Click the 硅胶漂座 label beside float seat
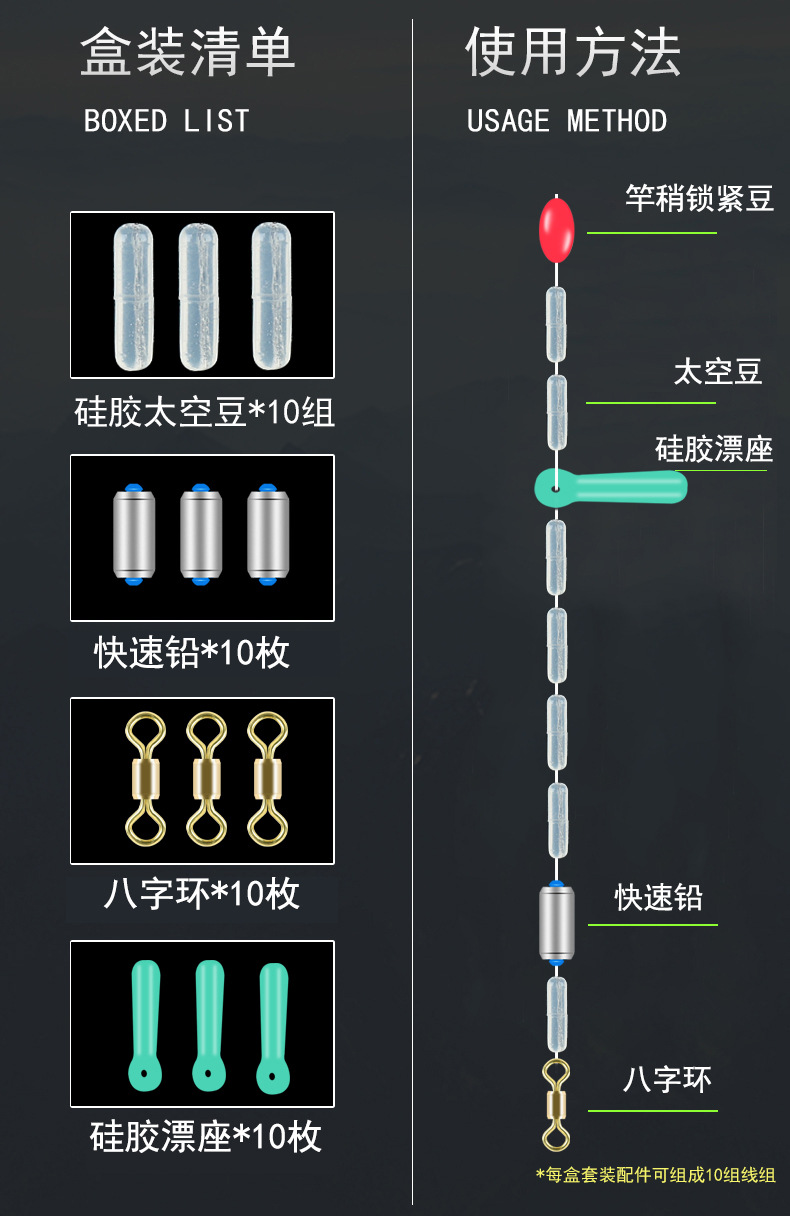Screen dimensions: 790x1216 point(714,449)
